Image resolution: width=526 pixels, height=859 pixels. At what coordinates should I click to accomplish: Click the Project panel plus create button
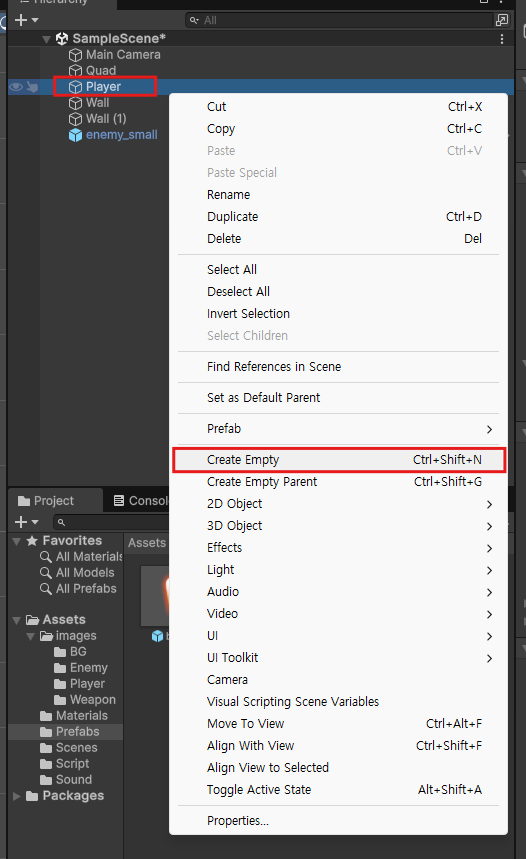point(21,522)
